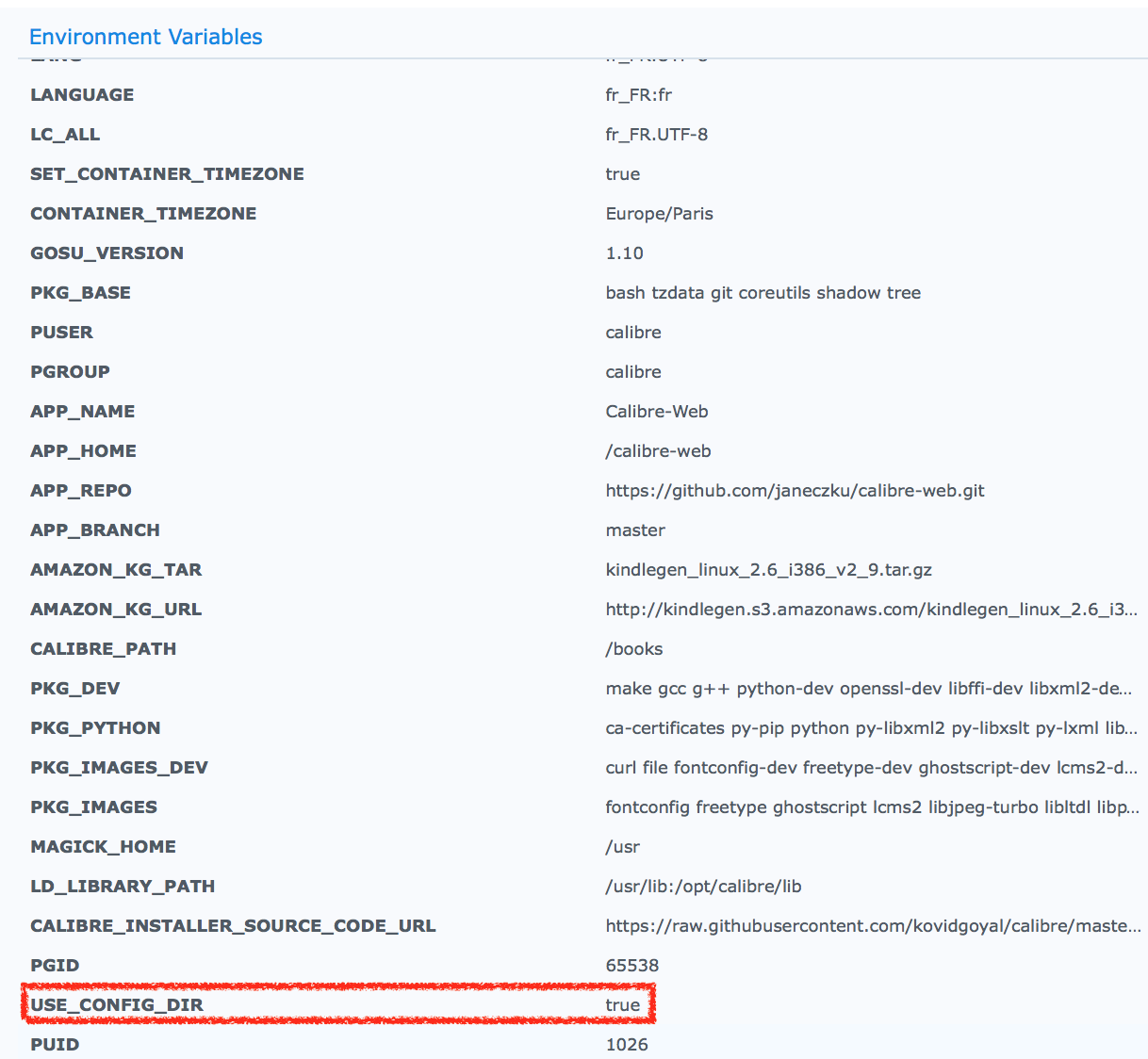Click the PGID value 65538

point(631,965)
